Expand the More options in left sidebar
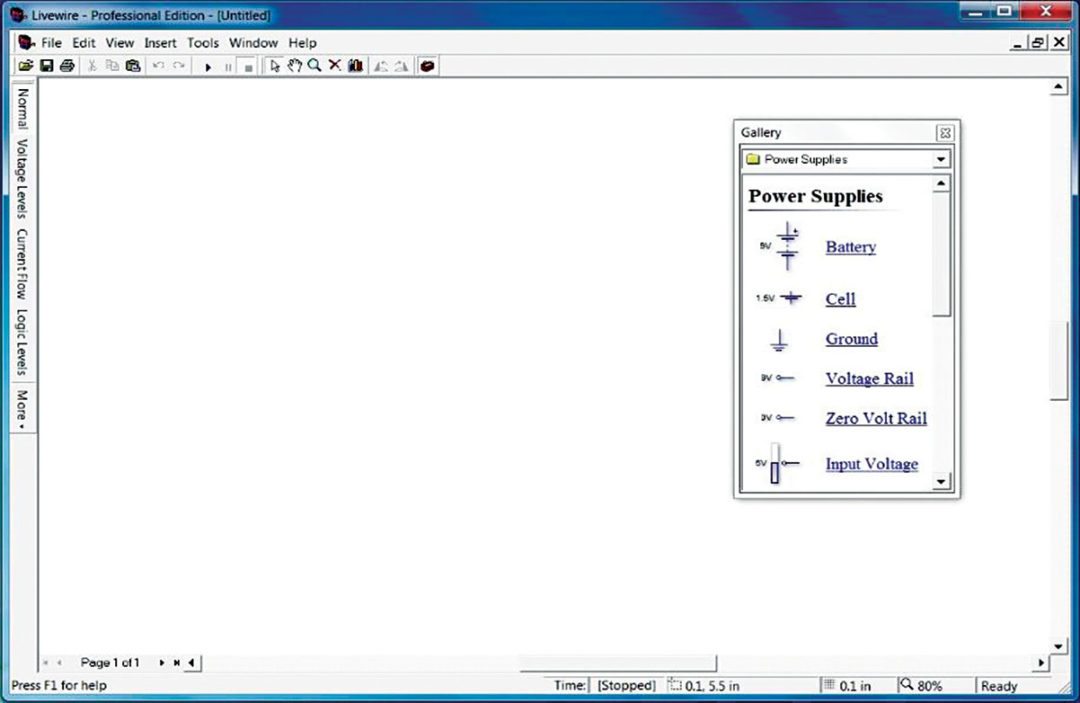1080x703 pixels. click(x=22, y=409)
